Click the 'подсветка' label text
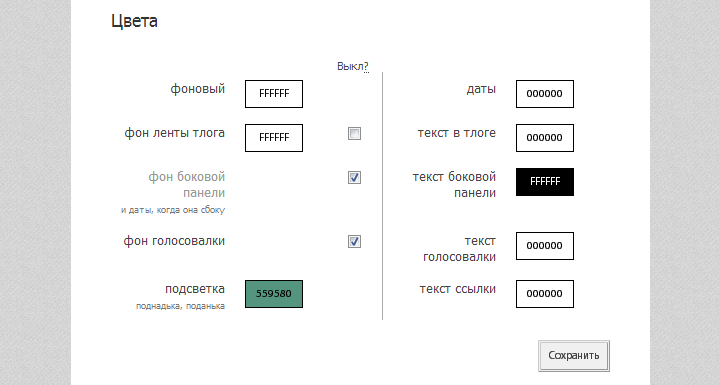This screenshot has height=385, width=719. point(195,289)
